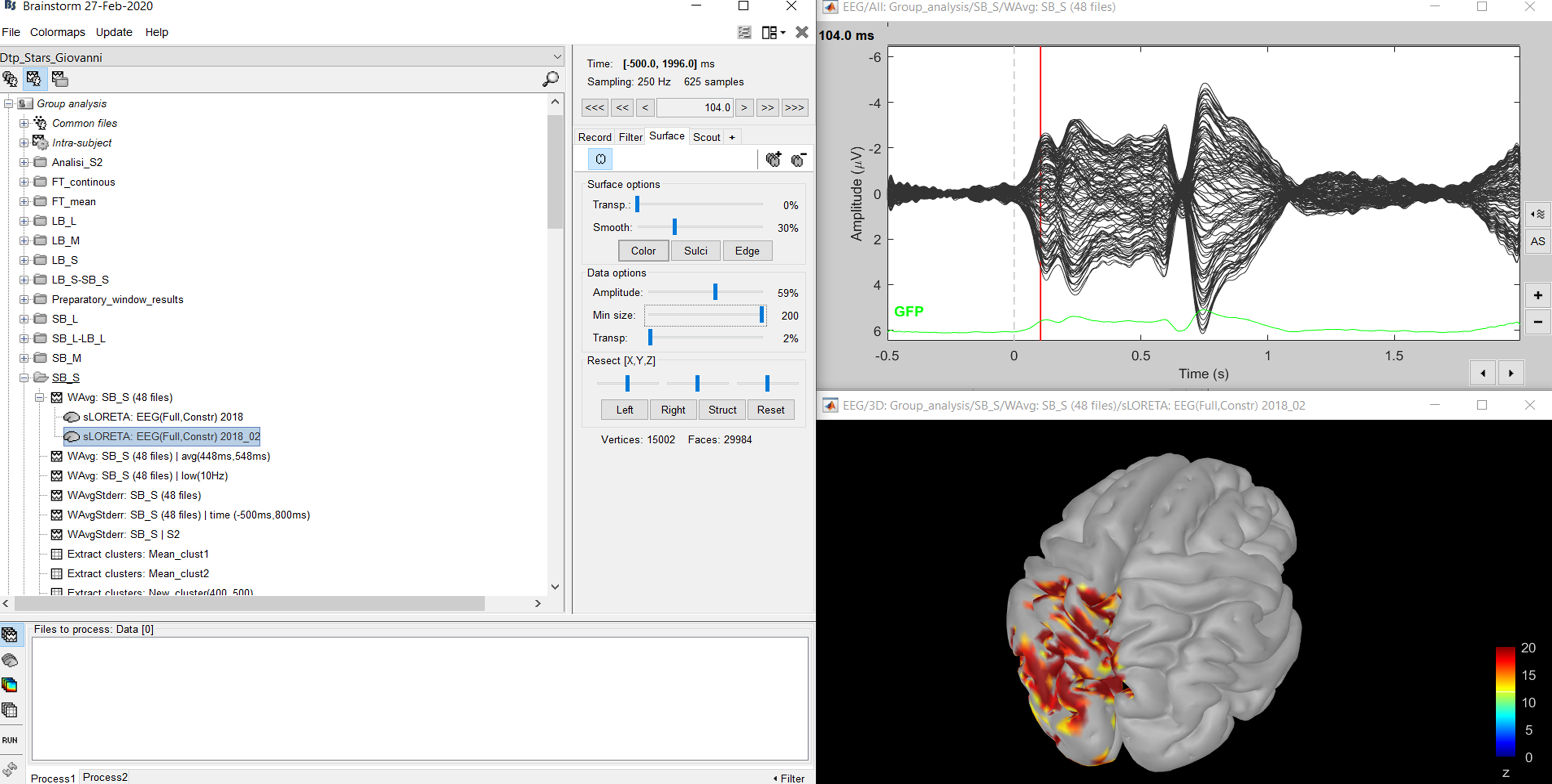Screen dimensions: 1552x784
Task: Select the matrix files icon in Process panel
Action: (10, 710)
